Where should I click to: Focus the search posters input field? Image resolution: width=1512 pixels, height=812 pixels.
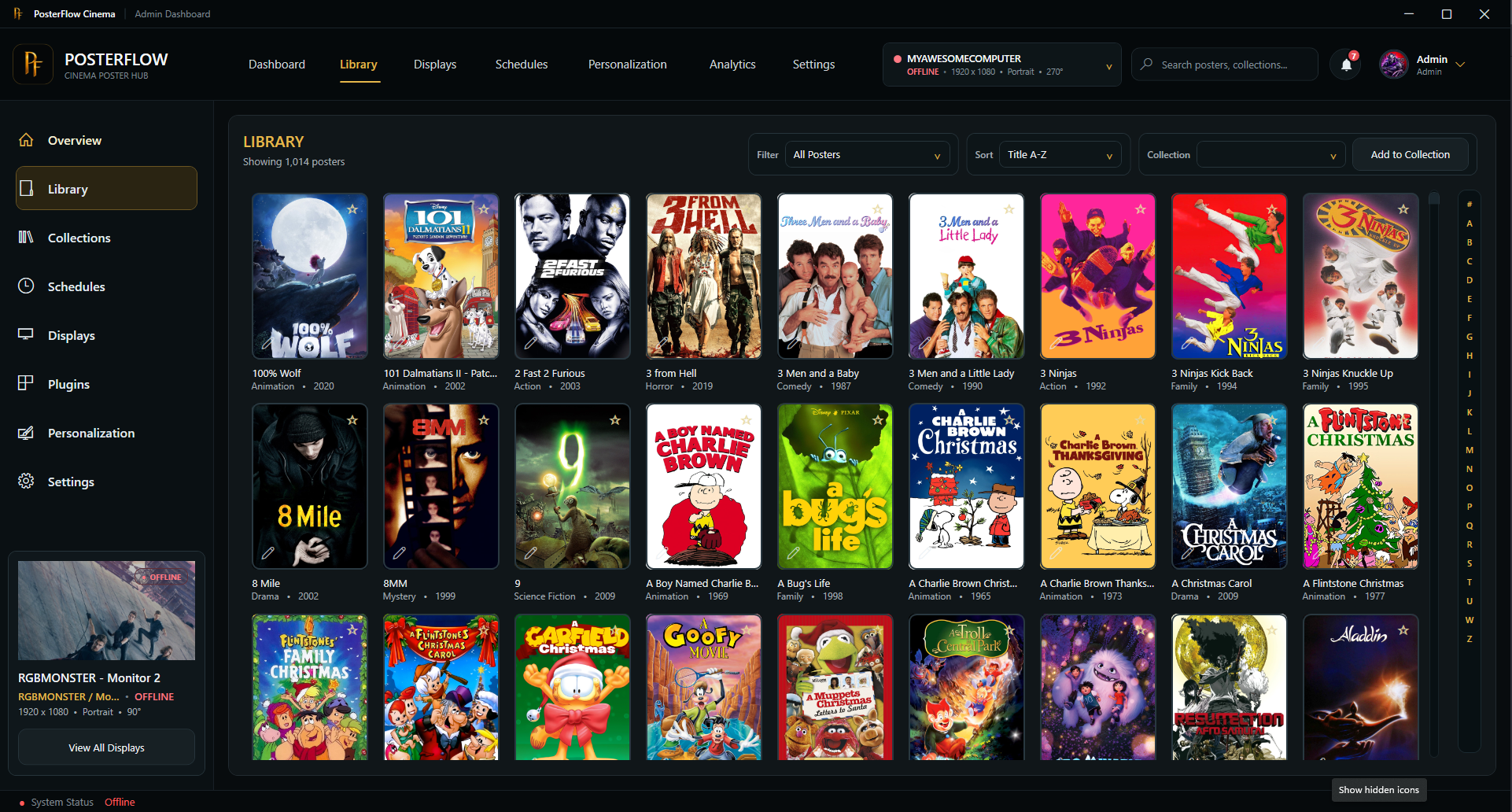1225,65
